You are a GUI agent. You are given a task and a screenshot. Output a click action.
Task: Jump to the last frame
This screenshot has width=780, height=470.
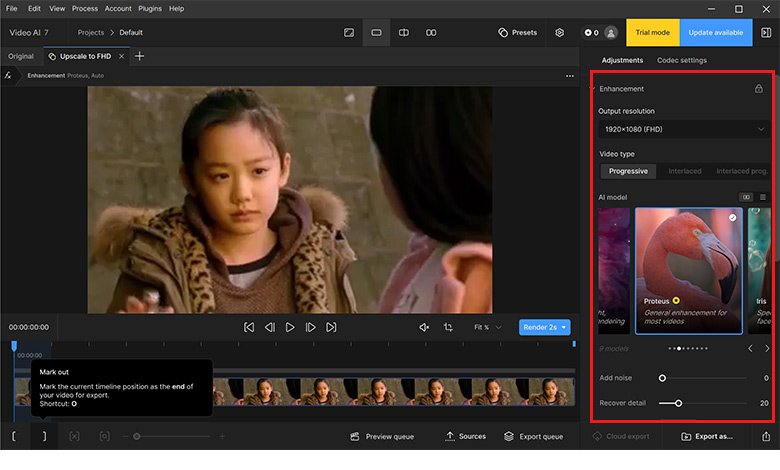[331, 327]
